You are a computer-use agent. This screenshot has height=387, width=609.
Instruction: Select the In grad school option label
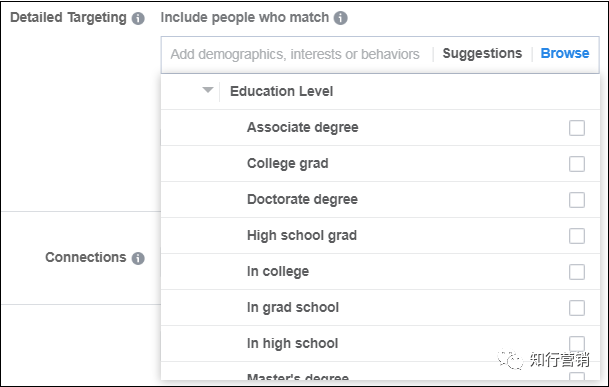point(293,307)
